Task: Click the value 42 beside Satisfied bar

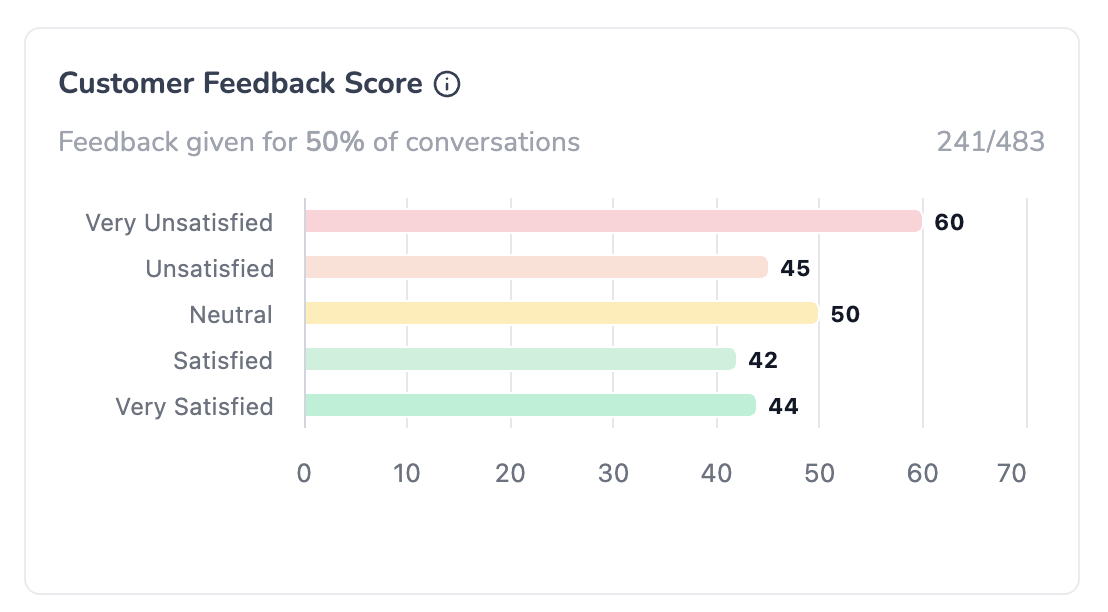Action: tap(763, 360)
